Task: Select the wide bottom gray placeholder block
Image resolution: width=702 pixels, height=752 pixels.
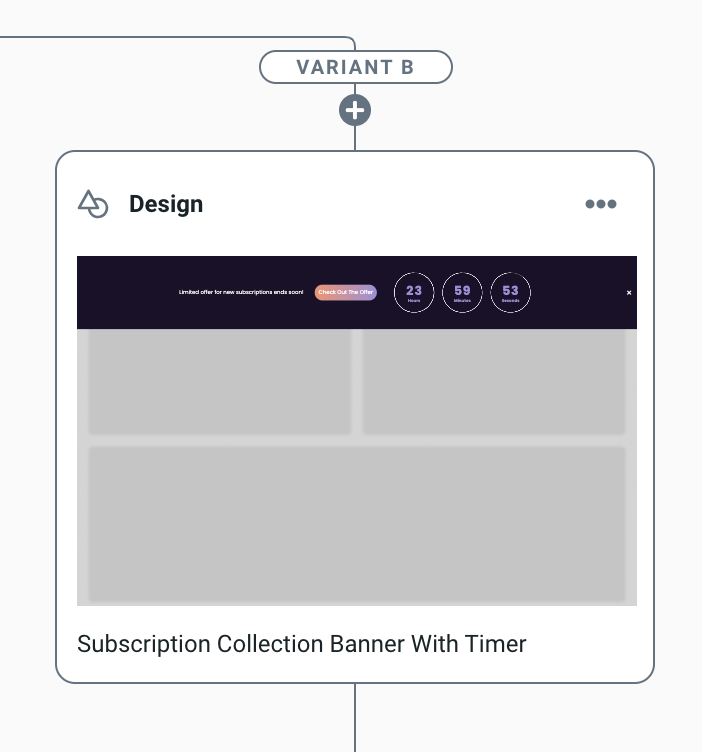Action: (x=357, y=521)
